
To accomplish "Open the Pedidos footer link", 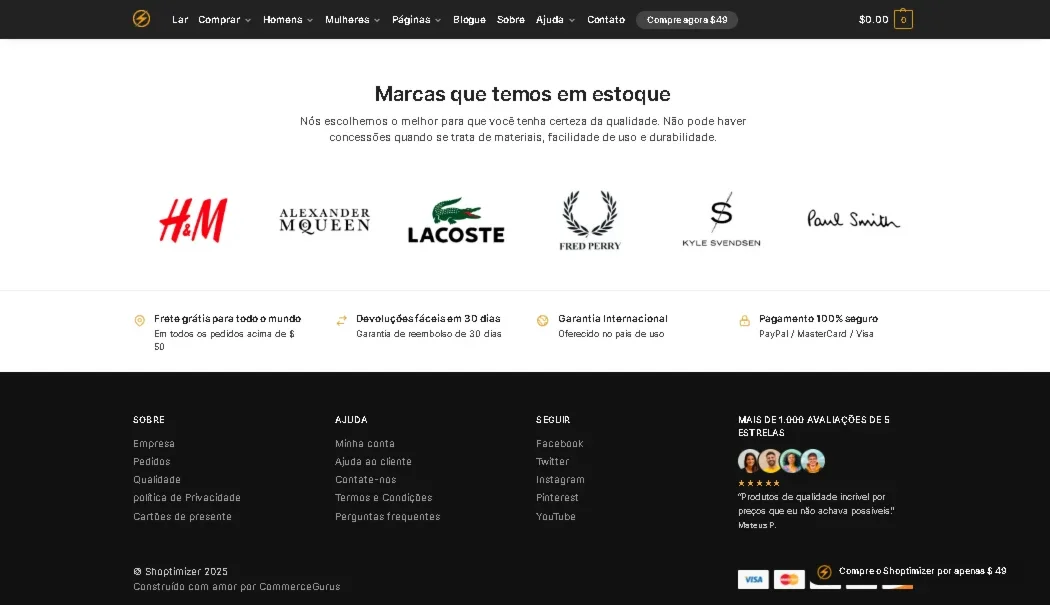I will pyautogui.click(x=152, y=462).
